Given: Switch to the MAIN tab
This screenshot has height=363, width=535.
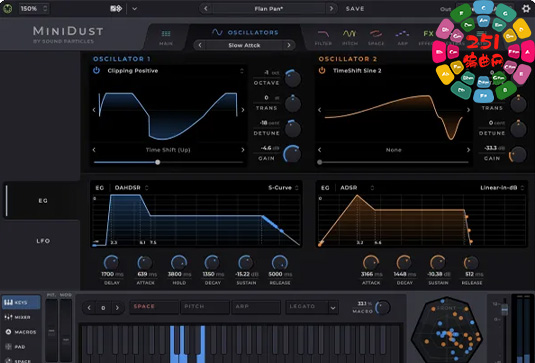Looking at the screenshot, I should pyautogui.click(x=166, y=37).
